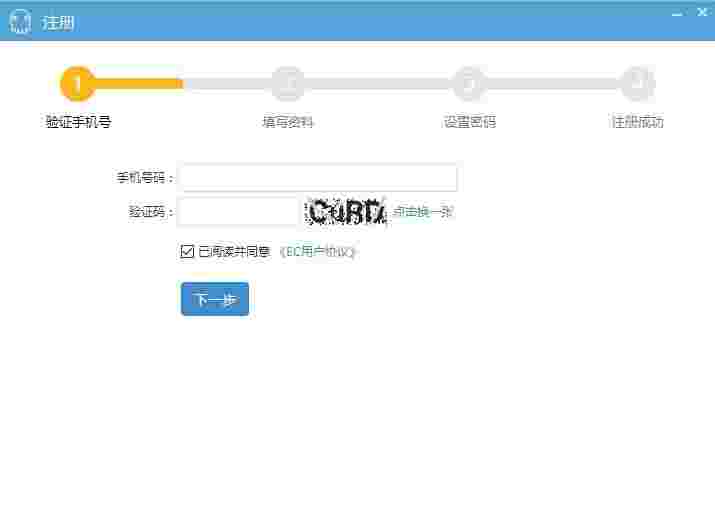
Task: Click the 手机号码 field label
Action: (144, 177)
